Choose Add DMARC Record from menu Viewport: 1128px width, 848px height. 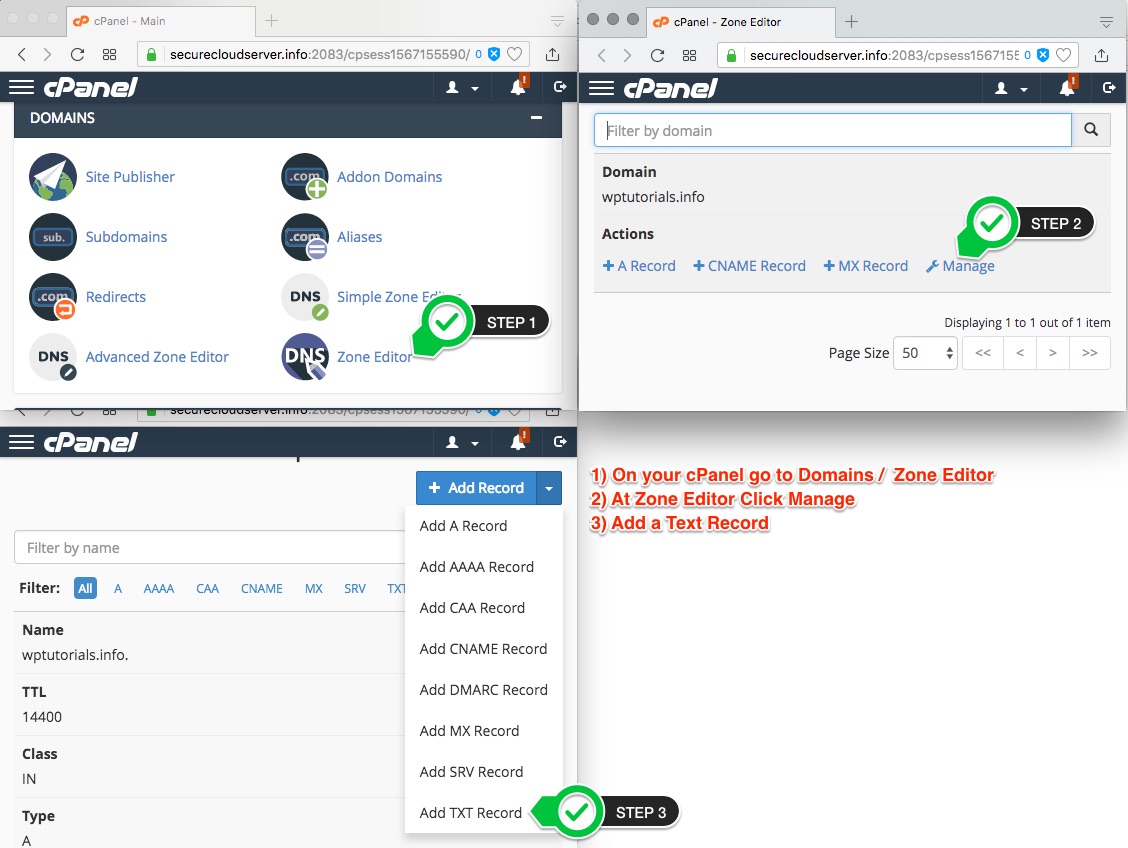click(x=483, y=690)
